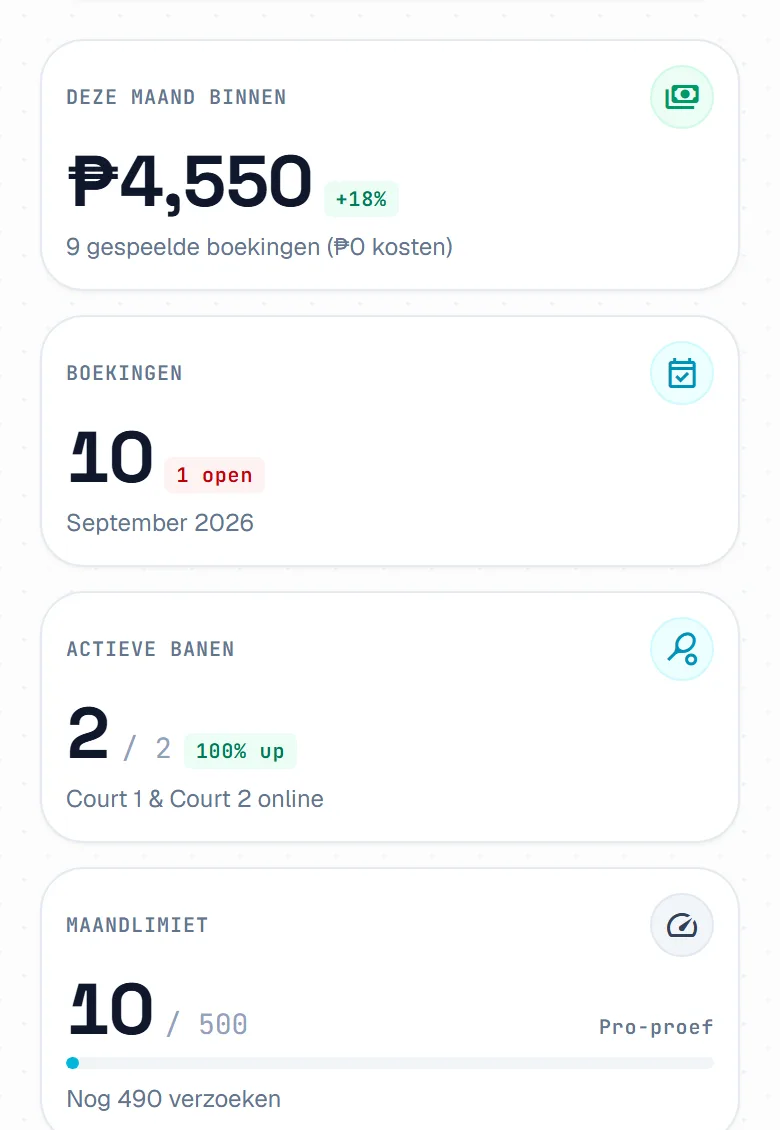This screenshot has height=1130, width=780.
Task: Click the green cash revenue icon
Action: [681, 97]
